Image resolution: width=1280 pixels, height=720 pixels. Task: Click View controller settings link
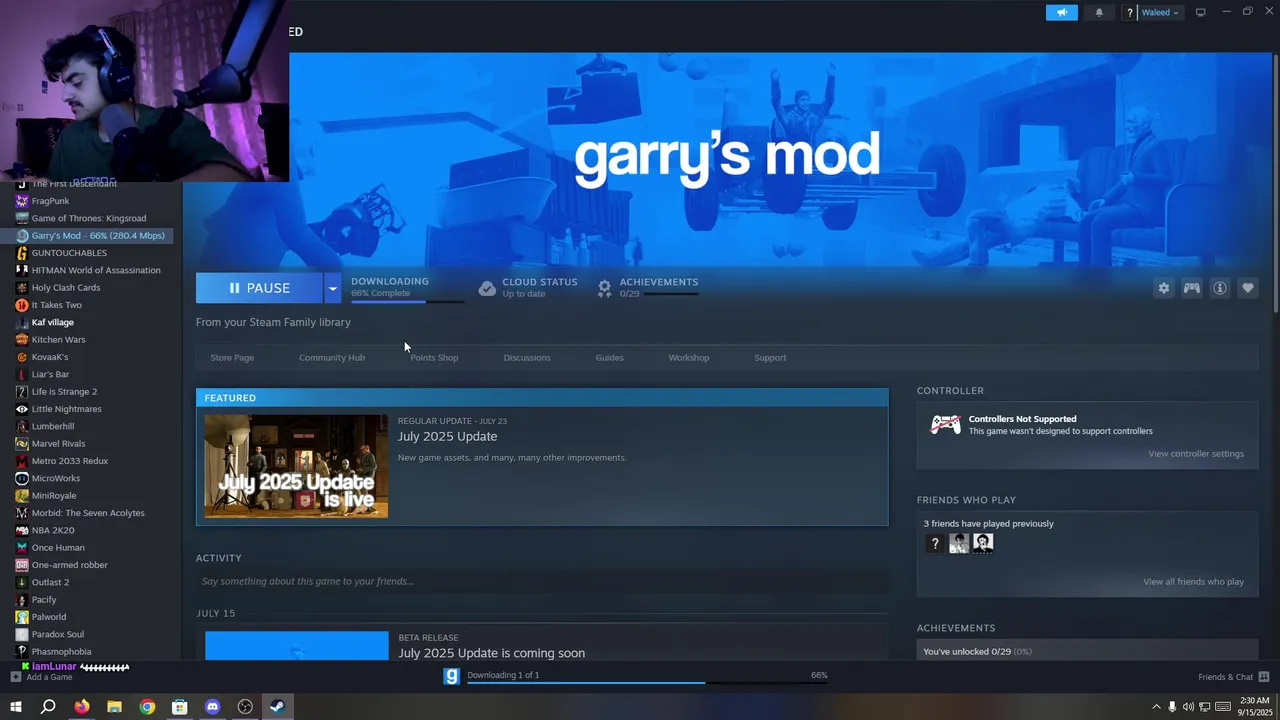click(x=1196, y=454)
